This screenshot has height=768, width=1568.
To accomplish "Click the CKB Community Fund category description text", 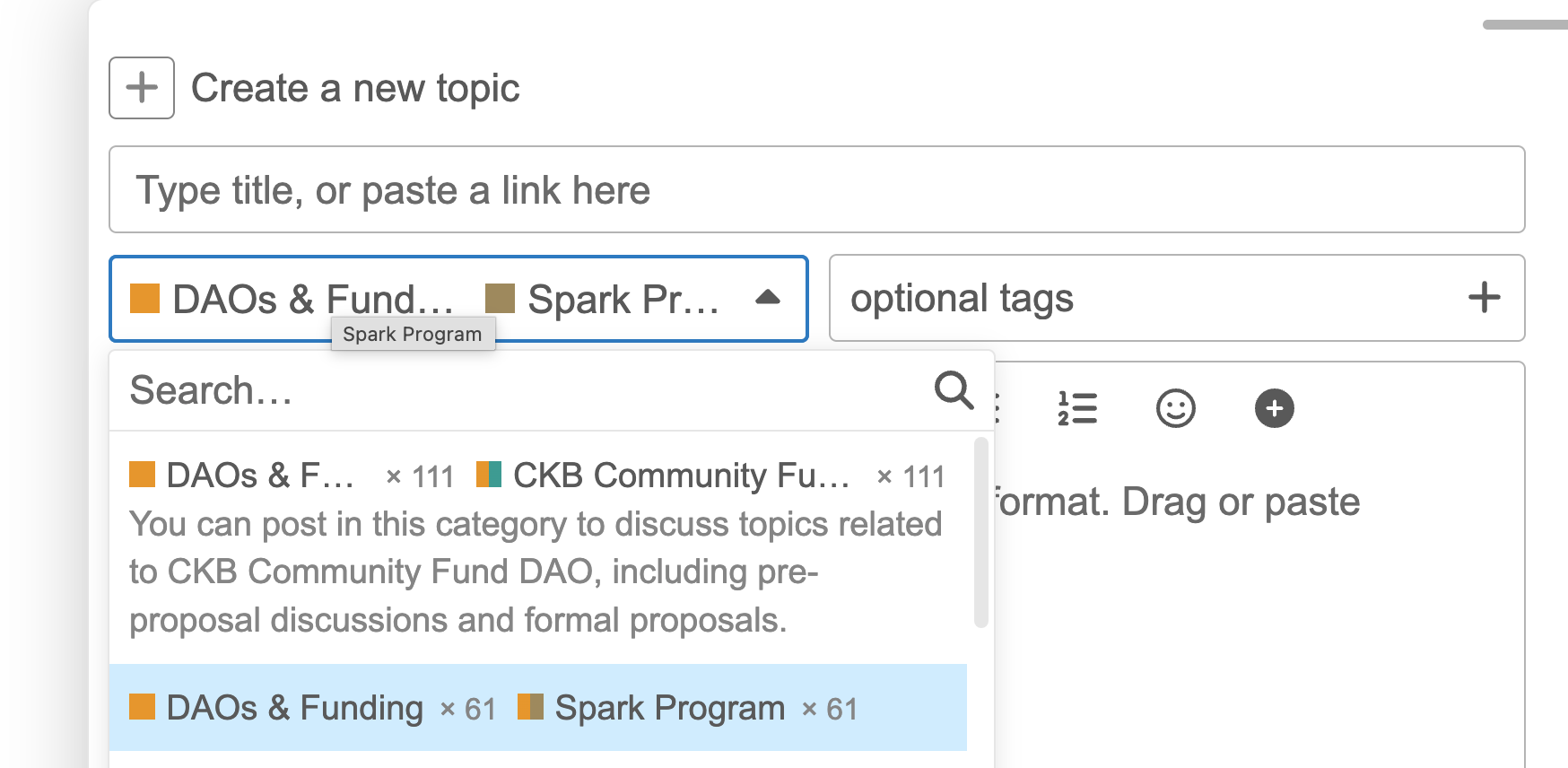I will click(536, 572).
